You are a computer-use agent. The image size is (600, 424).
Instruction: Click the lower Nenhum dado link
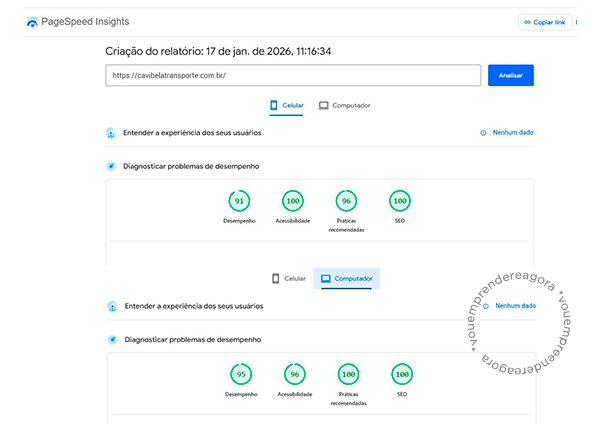[x=515, y=306]
